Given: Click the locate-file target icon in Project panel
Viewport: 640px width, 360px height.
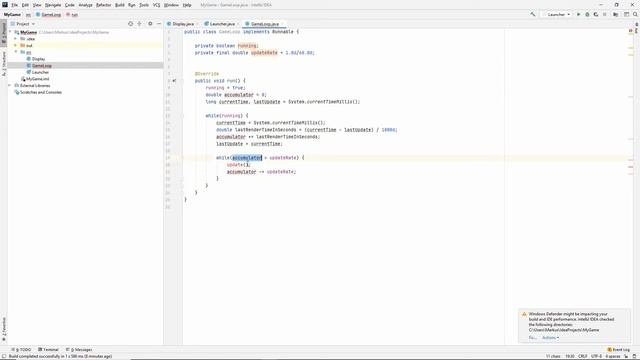Looking at the screenshot, I should point(131,24).
